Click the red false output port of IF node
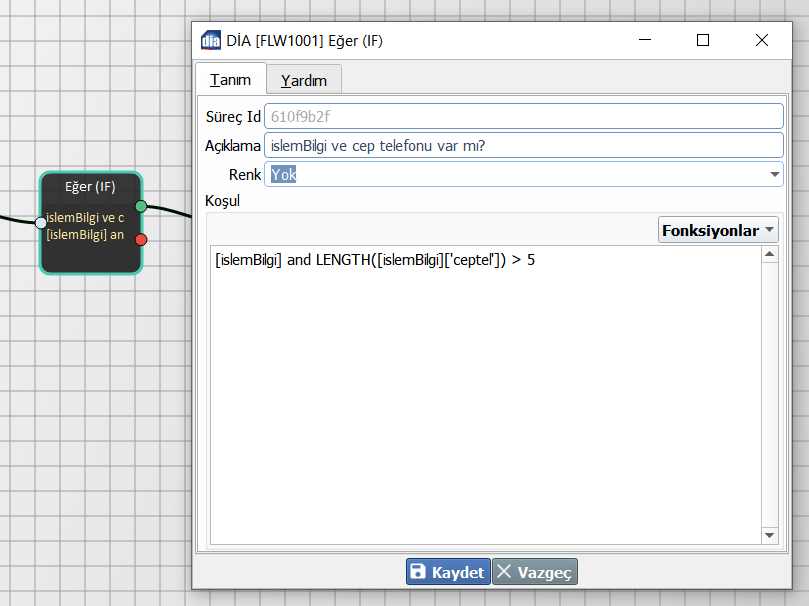The height and width of the screenshot is (606, 809). pos(141,239)
